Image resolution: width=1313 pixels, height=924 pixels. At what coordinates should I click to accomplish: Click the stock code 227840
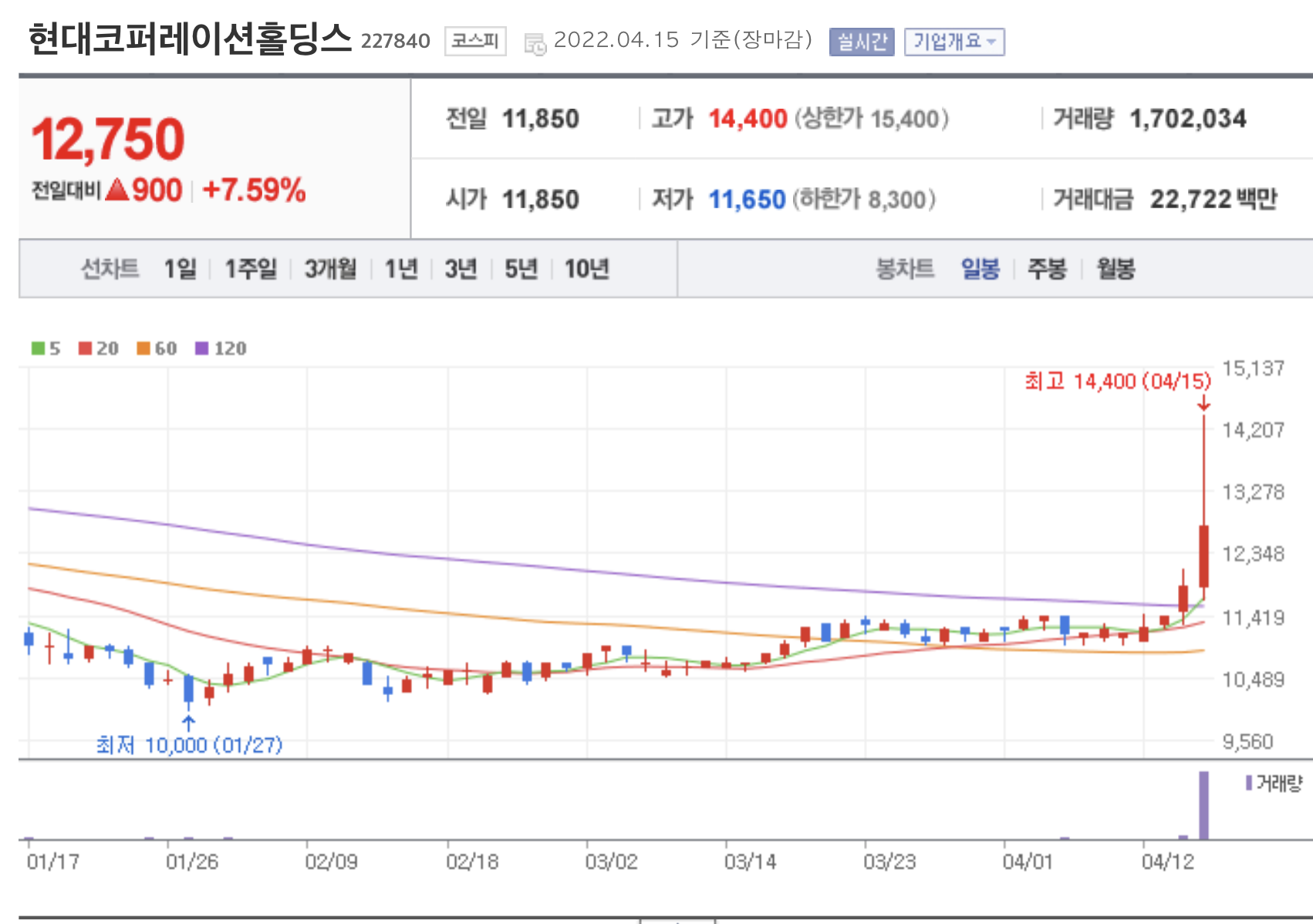point(395,41)
